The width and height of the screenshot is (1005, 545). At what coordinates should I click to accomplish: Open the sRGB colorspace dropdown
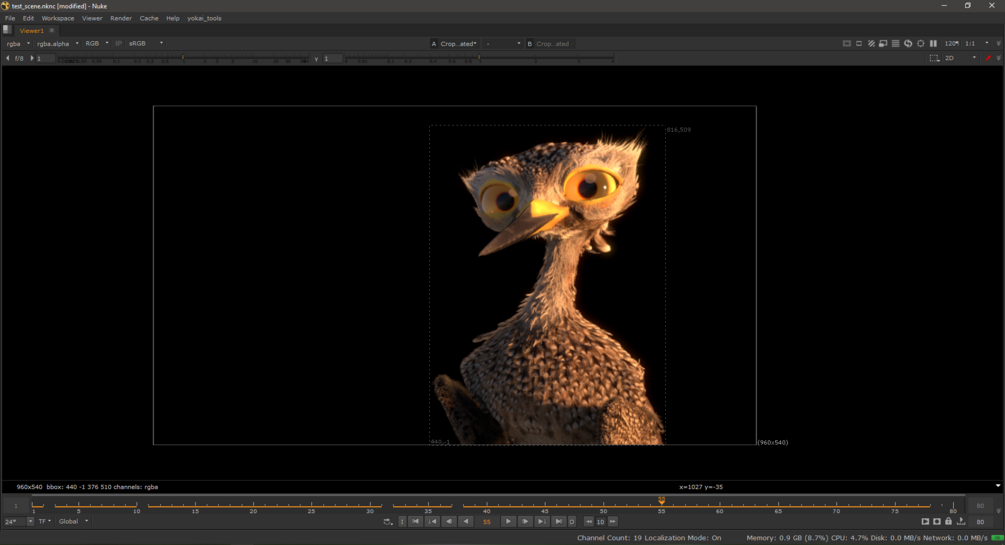(145, 44)
